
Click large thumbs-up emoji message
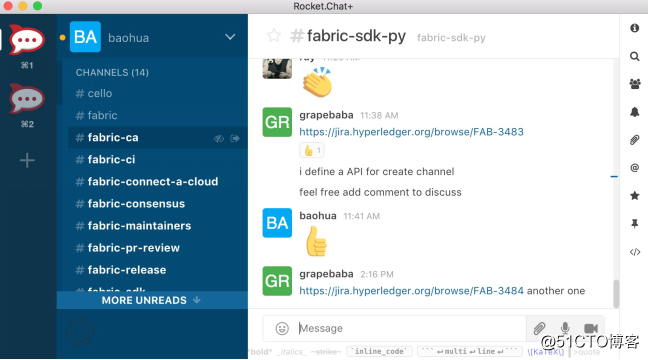coord(317,241)
